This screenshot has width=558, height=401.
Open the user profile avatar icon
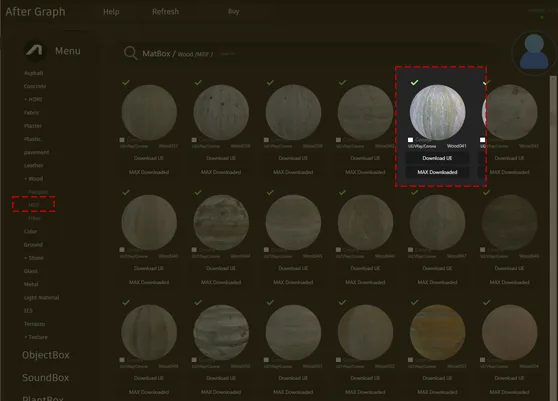[534, 53]
